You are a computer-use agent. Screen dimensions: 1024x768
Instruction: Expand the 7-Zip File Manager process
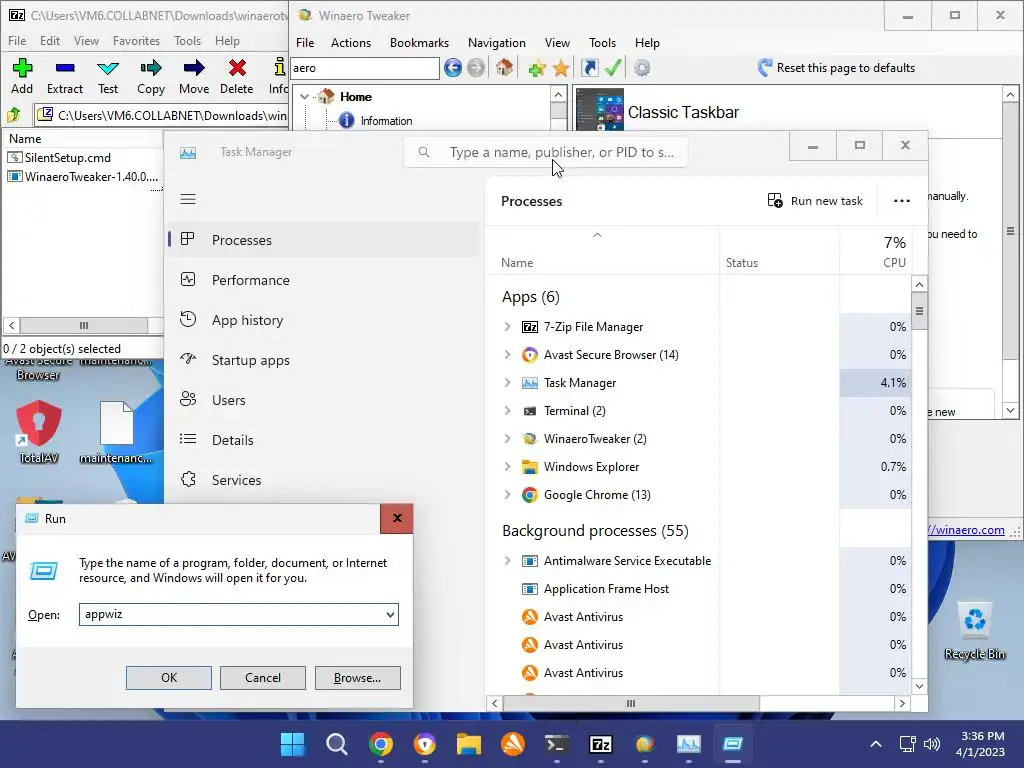[x=507, y=327]
